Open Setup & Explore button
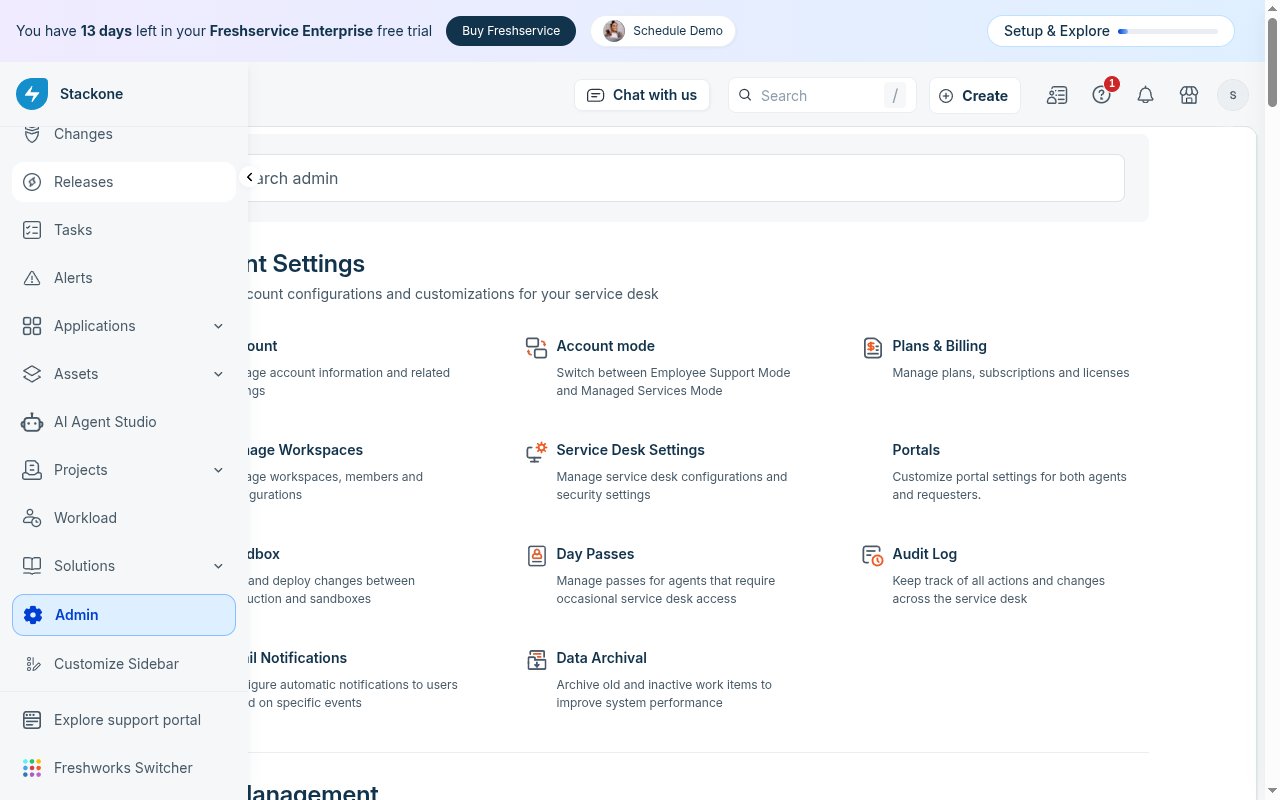 click(1111, 31)
